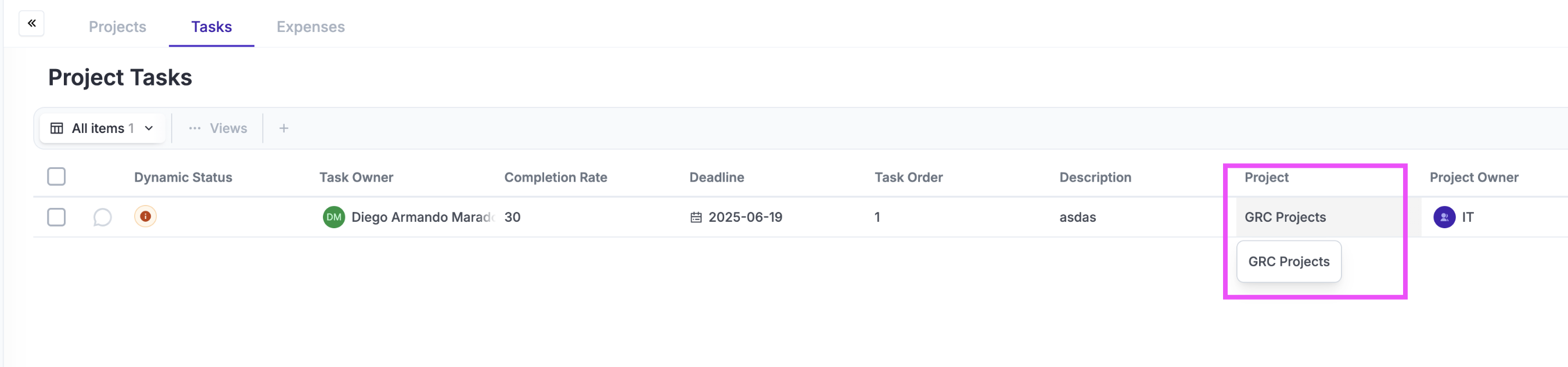Viewport: 1568px width, 367px height.
Task: Click the DM avatar of the task owner
Action: (x=333, y=217)
